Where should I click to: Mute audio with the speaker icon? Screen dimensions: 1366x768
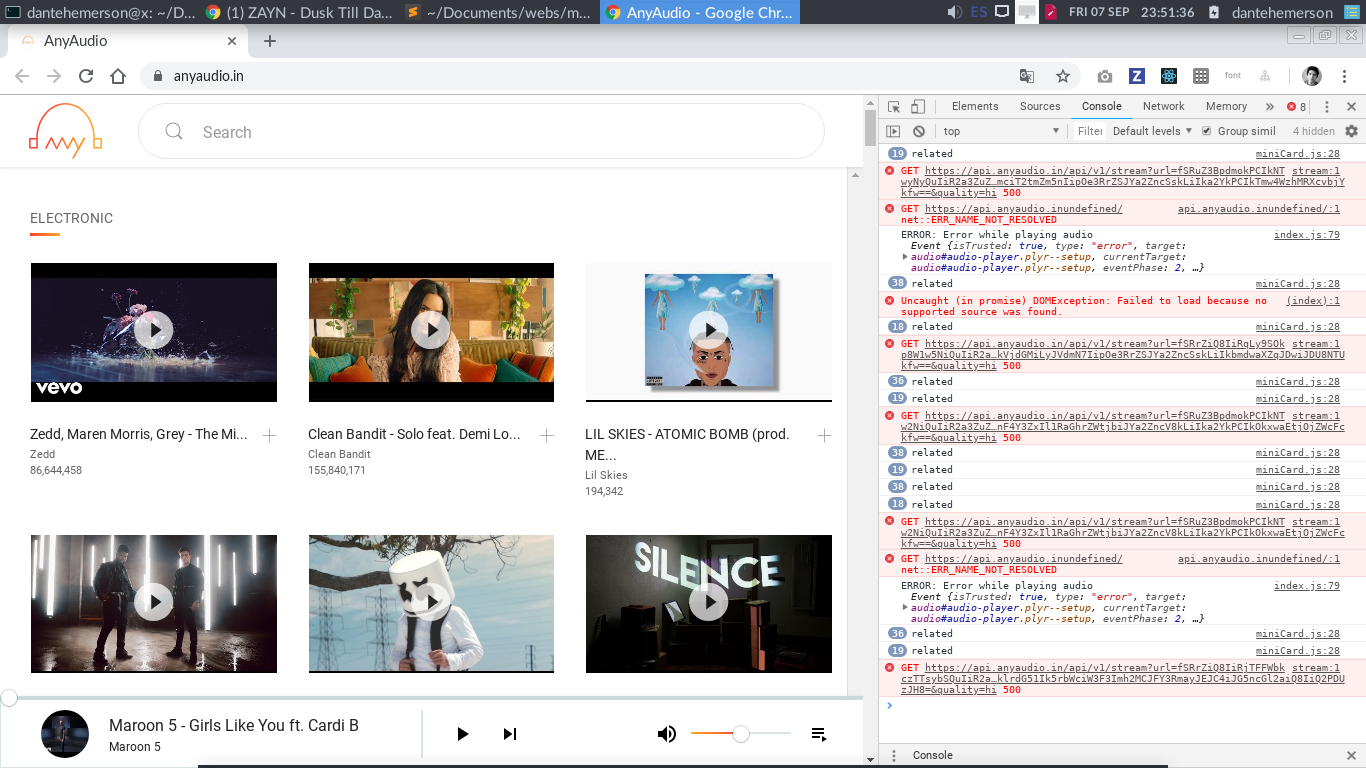tap(667, 734)
